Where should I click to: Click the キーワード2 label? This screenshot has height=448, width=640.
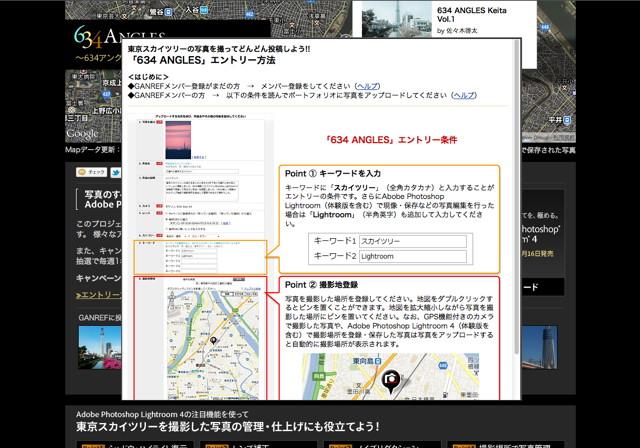335,256
